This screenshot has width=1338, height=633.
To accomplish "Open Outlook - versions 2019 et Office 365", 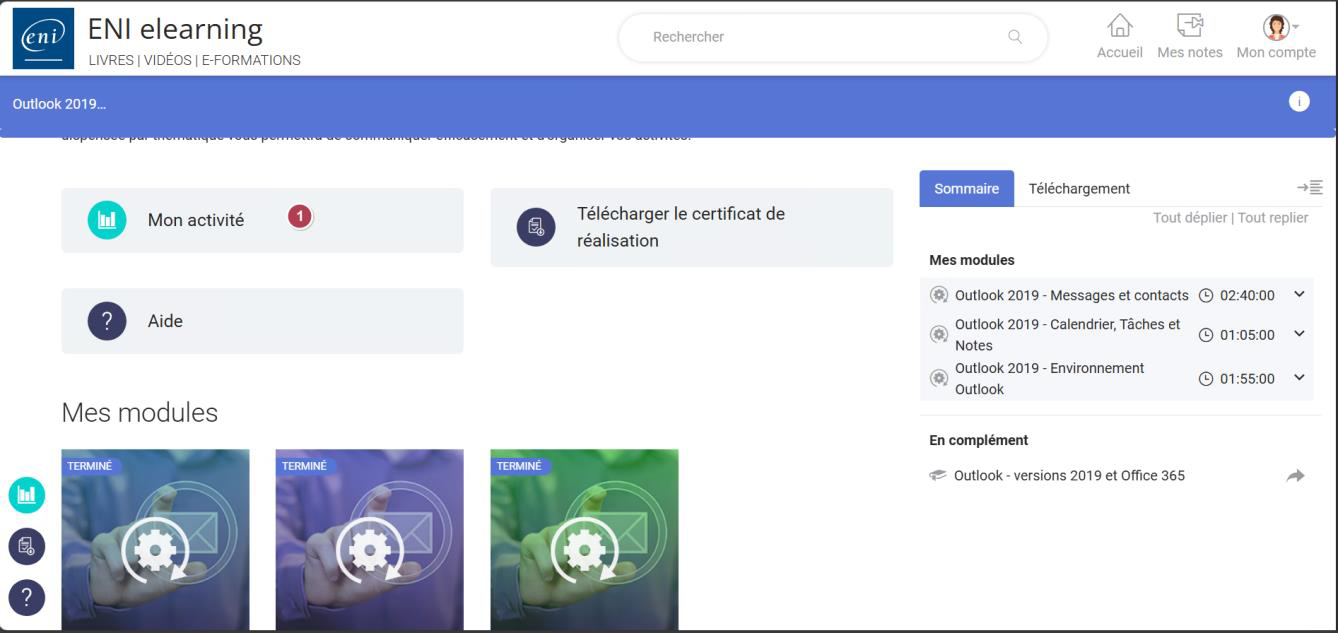I will pyautogui.click(x=1069, y=476).
